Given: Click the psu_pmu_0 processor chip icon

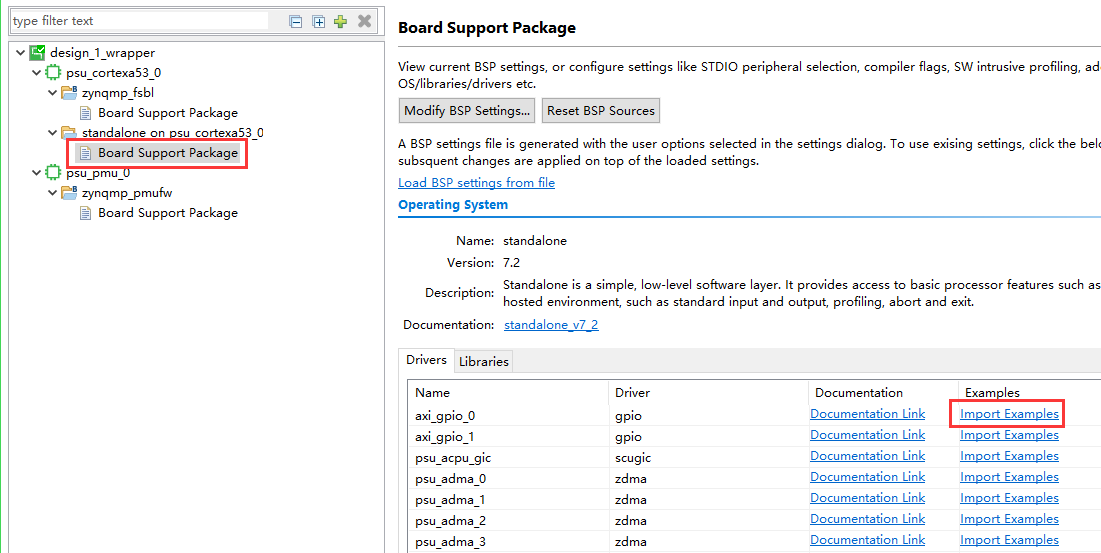Looking at the screenshot, I should tap(53, 173).
